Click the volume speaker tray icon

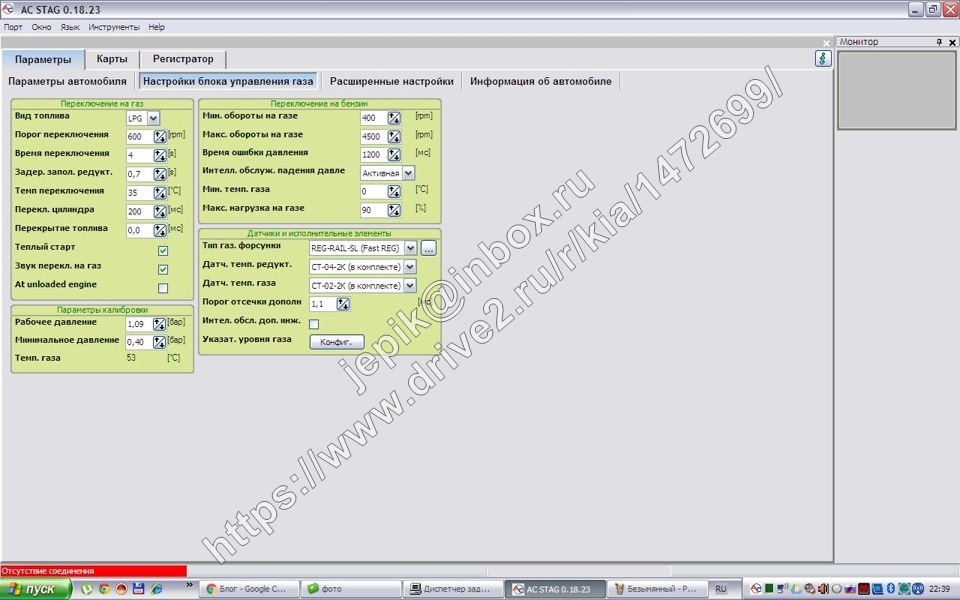(823, 589)
